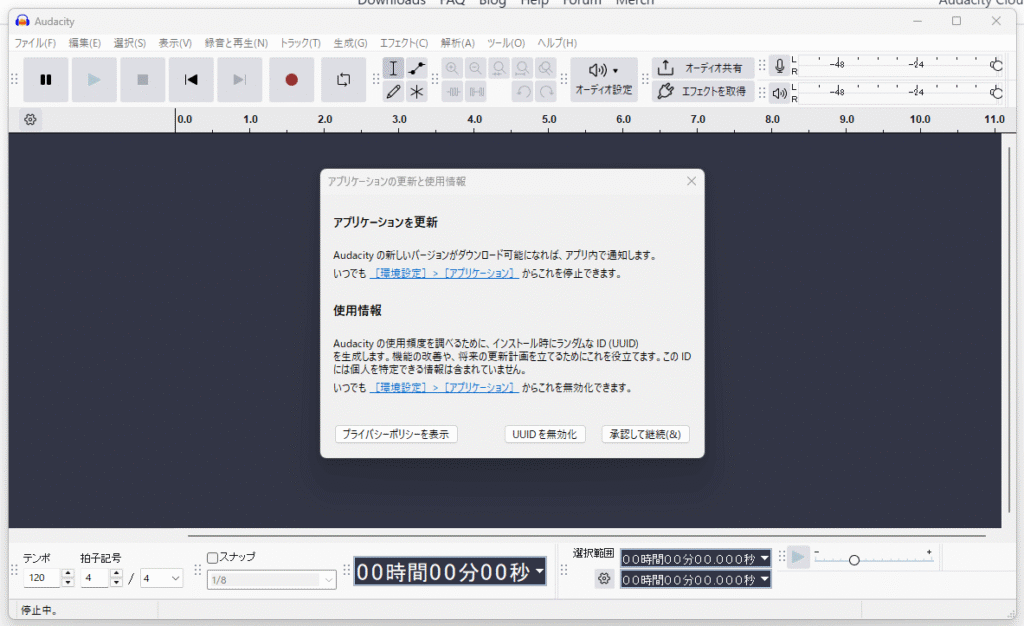Screen dimensions: 1024x626
Task: Click Fit Project to Width zoom icon
Action: (522, 69)
